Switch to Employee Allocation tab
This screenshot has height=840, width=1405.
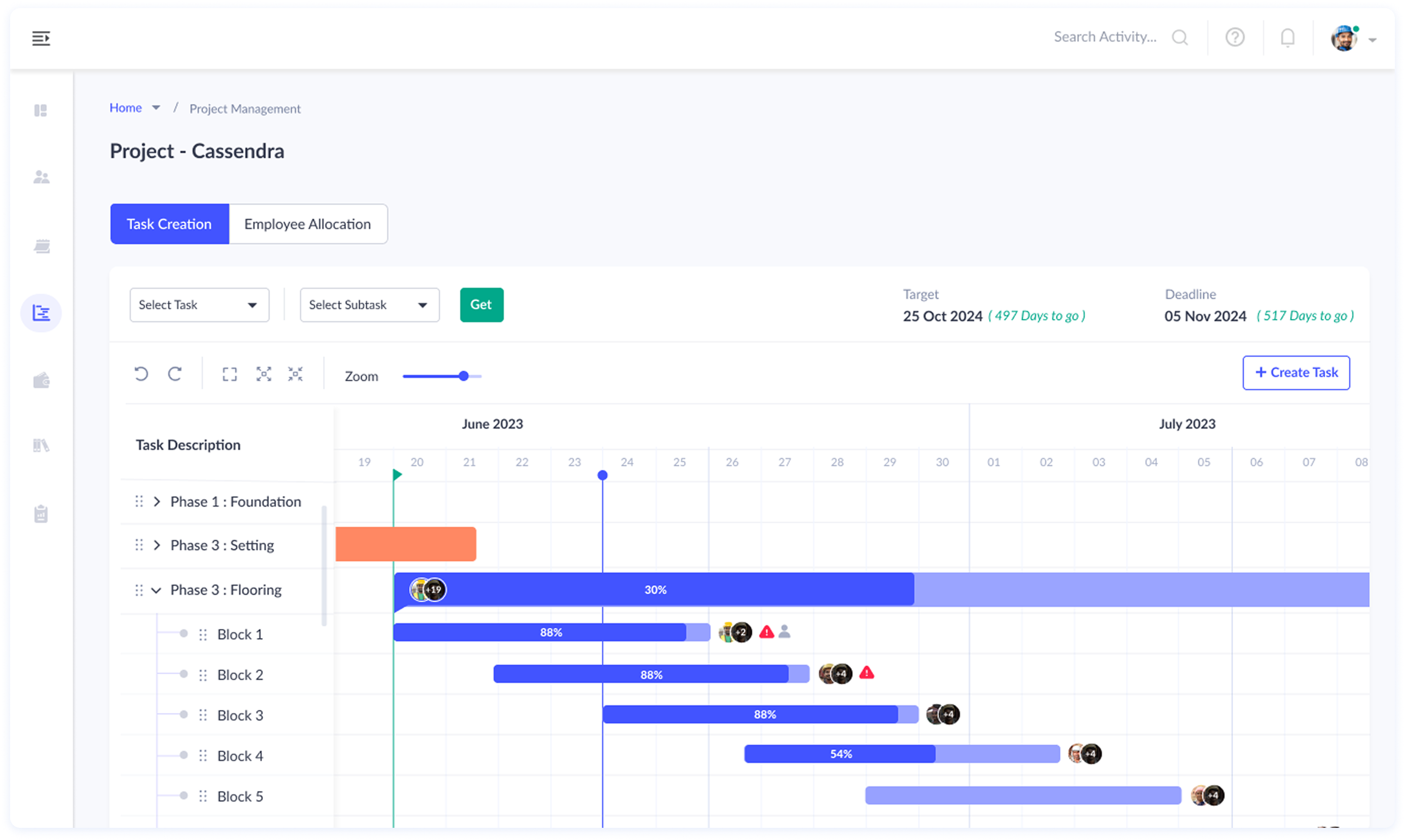pyautogui.click(x=308, y=224)
